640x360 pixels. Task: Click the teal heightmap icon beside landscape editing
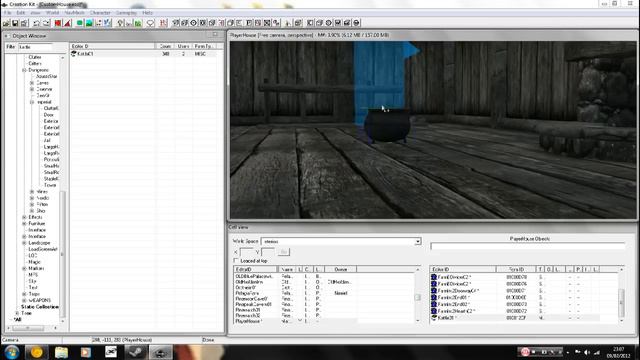pyautogui.click(x=89, y=23)
